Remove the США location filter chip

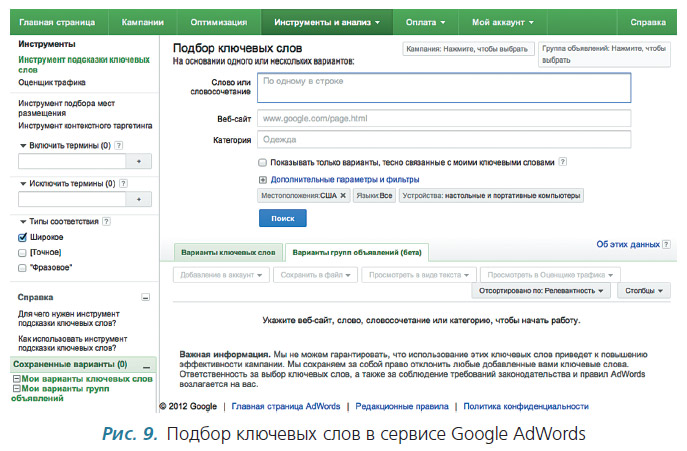[x=343, y=196]
